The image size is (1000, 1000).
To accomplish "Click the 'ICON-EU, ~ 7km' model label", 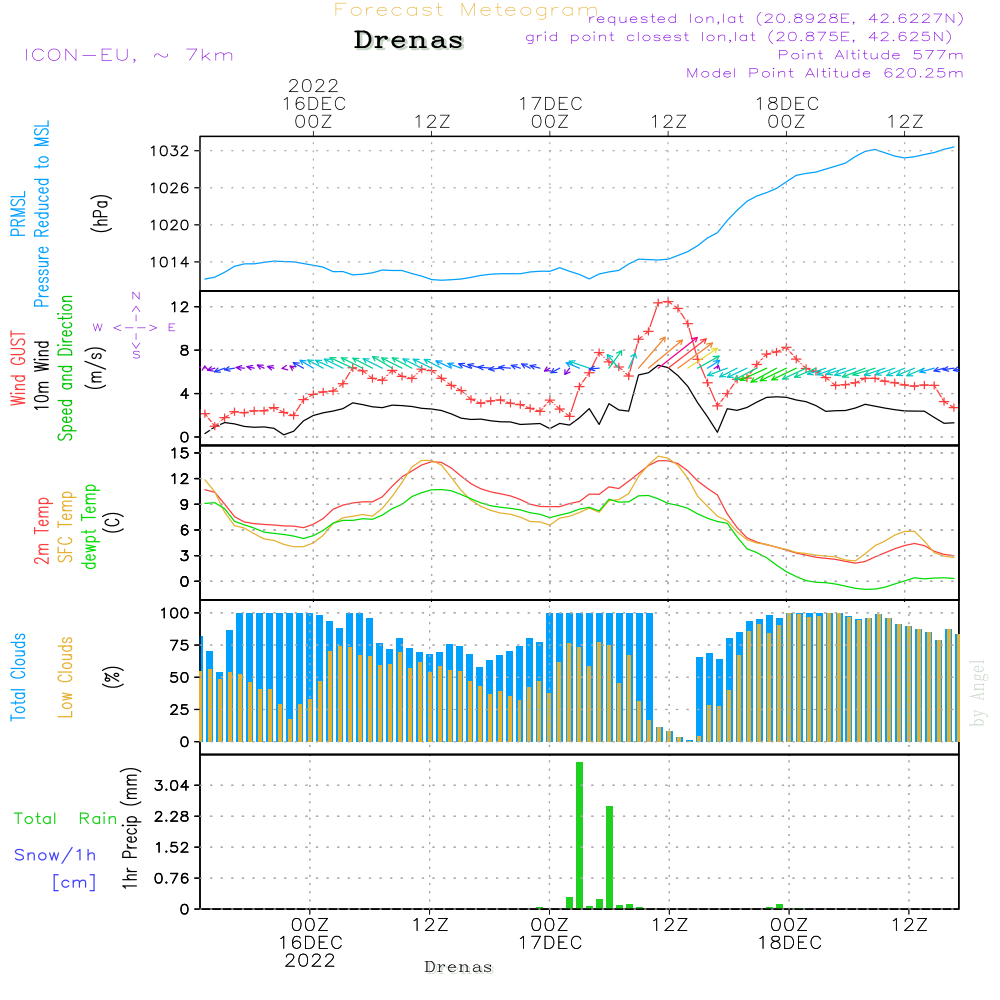I will pos(129,55).
